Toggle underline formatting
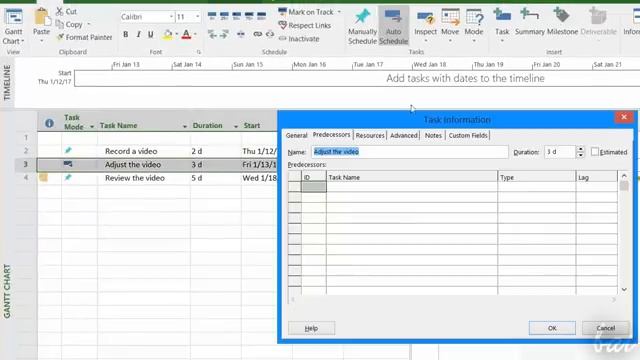Viewport: 640px width, 360px height. click(x=151, y=34)
